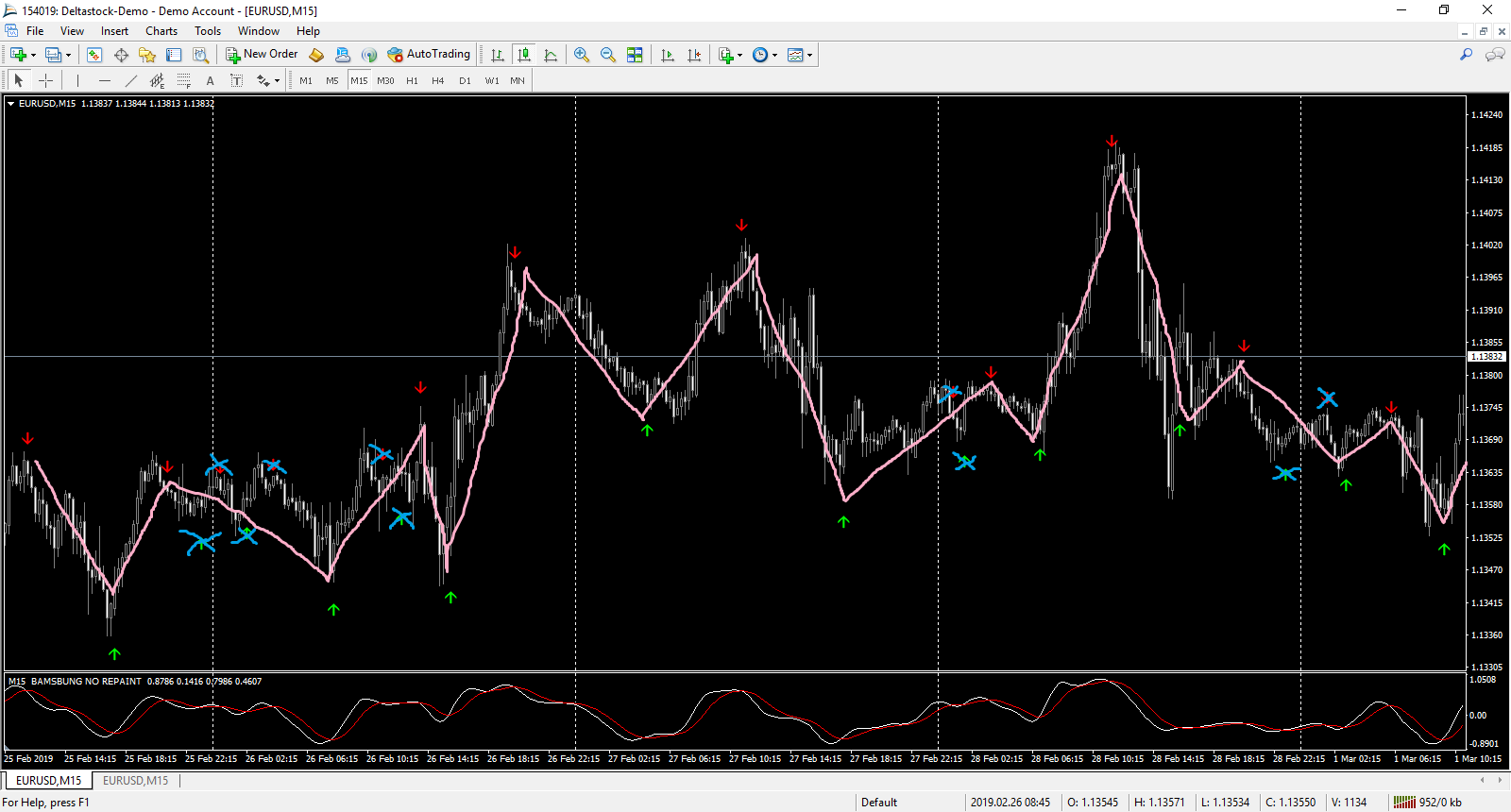
Task: Toggle the M15 timeframe button
Action: pyautogui.click(x=359, y=80)
